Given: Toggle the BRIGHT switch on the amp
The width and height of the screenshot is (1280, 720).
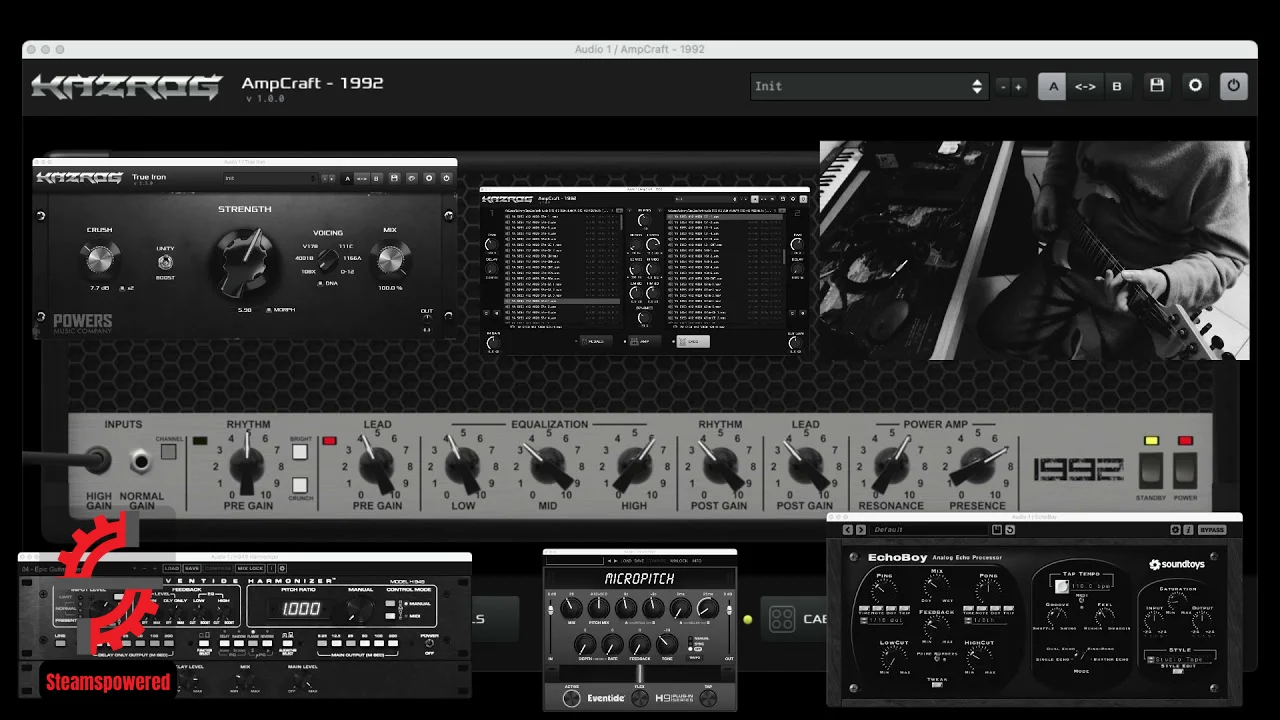Looking at the screenshot, I should tap(299, 452).
